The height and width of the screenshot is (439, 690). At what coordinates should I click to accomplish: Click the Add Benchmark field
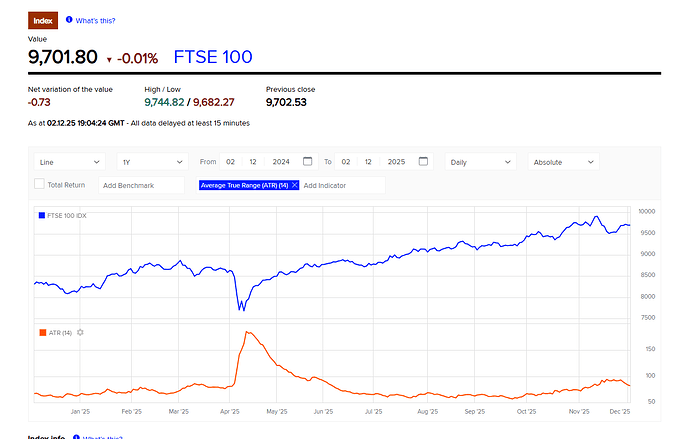click(x=141, y=185)
